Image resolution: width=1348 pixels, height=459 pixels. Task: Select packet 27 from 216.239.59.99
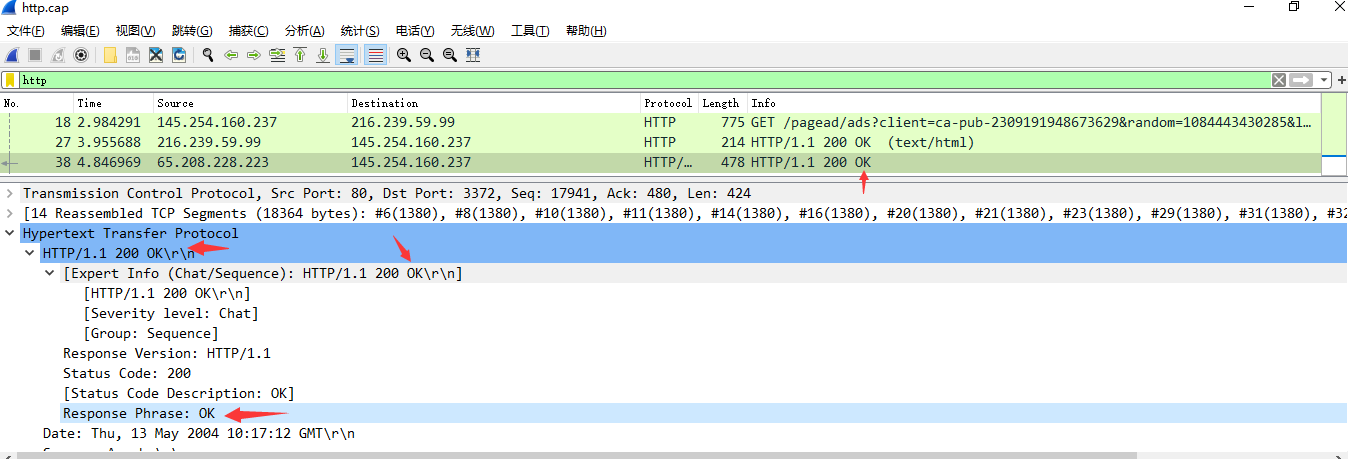pos(400,142)
